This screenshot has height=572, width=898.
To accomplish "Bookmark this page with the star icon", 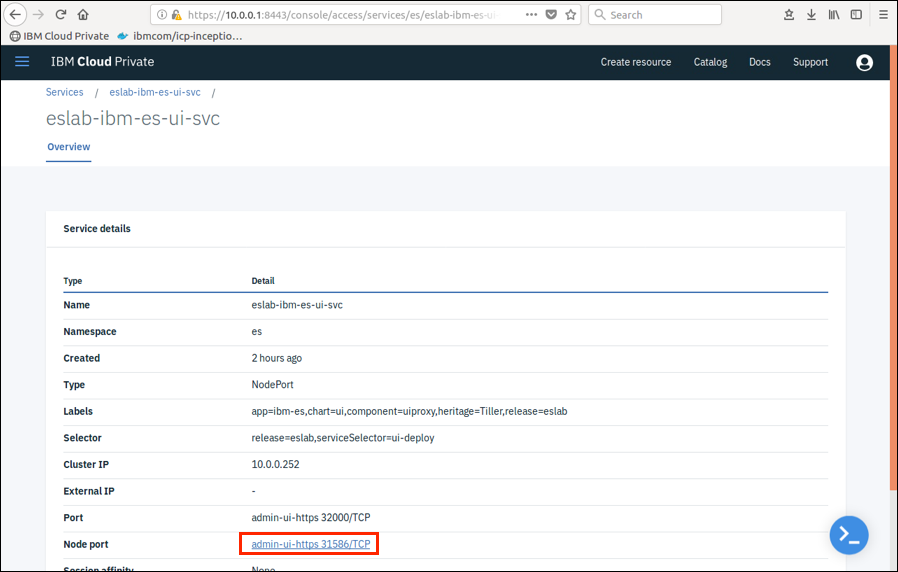I will tap(570, 15).
